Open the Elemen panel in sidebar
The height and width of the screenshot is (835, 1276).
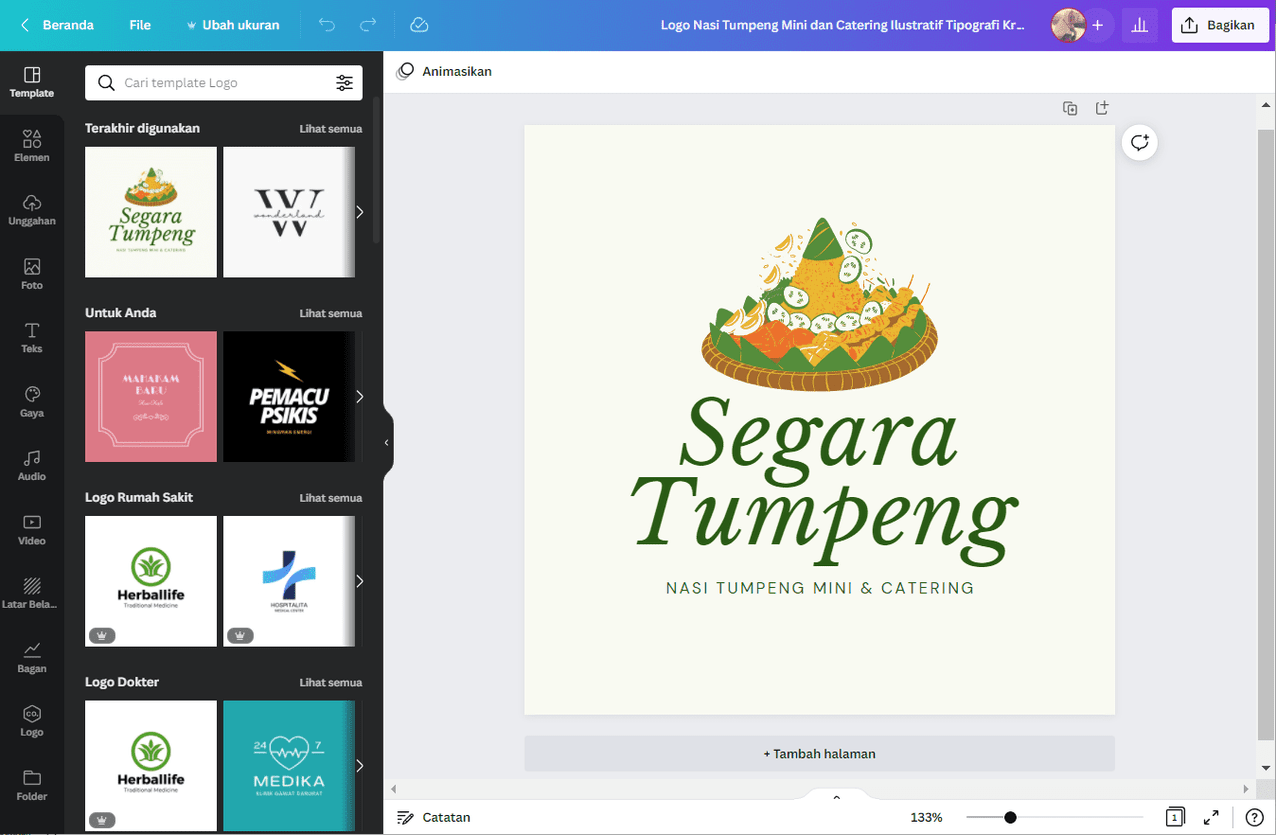tap(32, 146)
